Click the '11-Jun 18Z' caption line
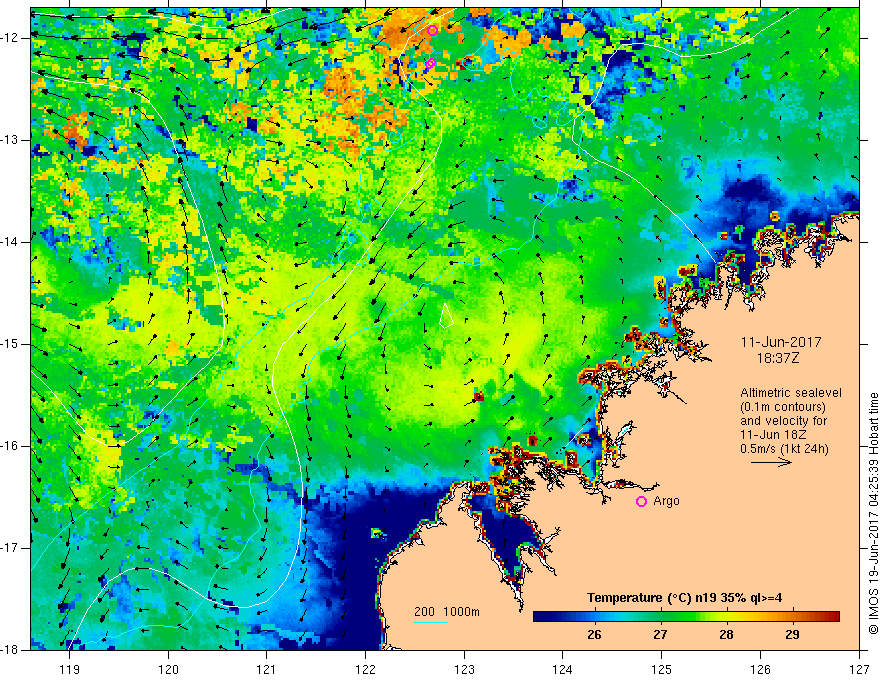 pyautogui.click(x=776, y=435)
